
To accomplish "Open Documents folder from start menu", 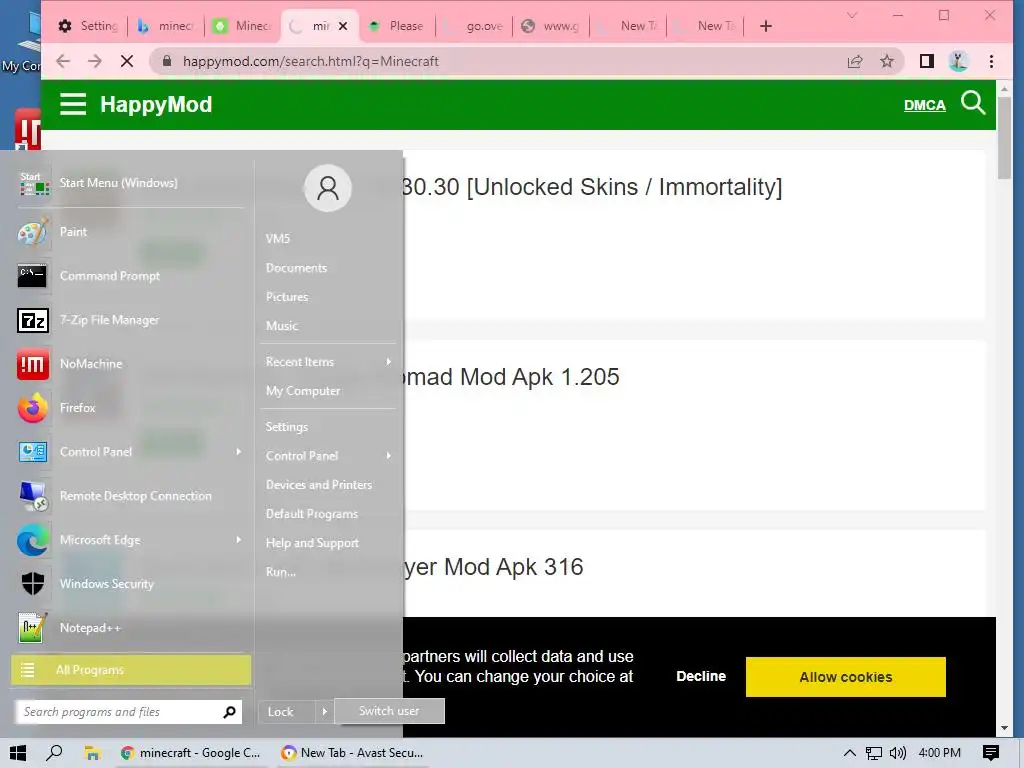I will tap(296, 268).
